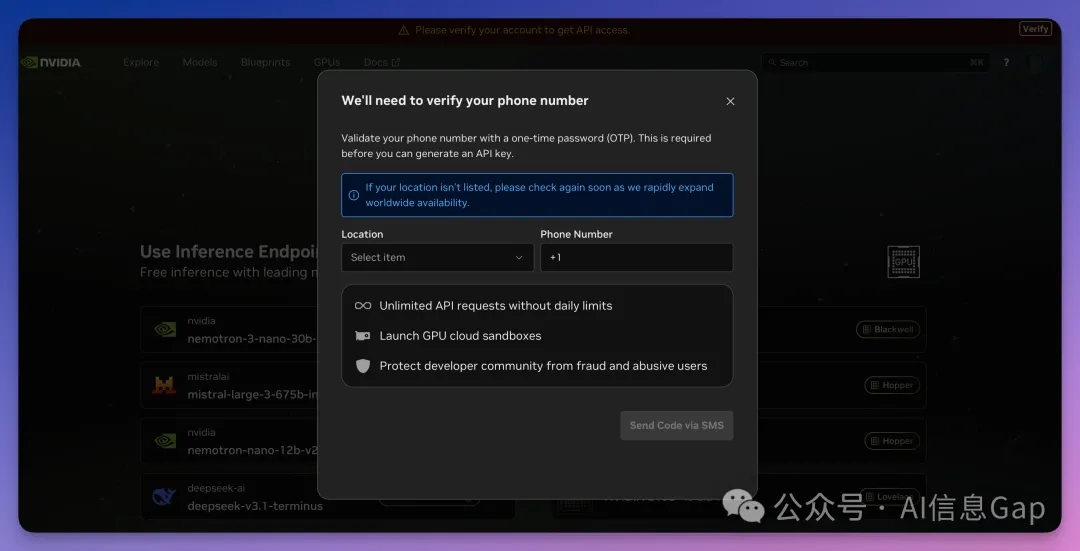Open the Location select item dropdown
1080x551 pixels.
(x=437, y=258)
